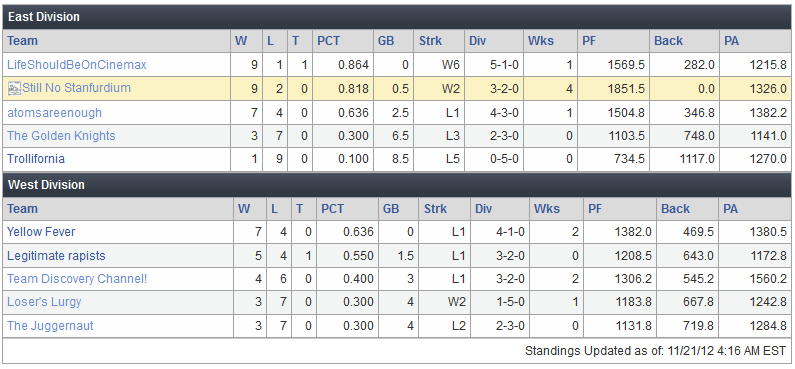Image resolution: width=795 pixels, height=369 pixels.
Task: Select The Golden Knights team link
Action: (61, 136)
